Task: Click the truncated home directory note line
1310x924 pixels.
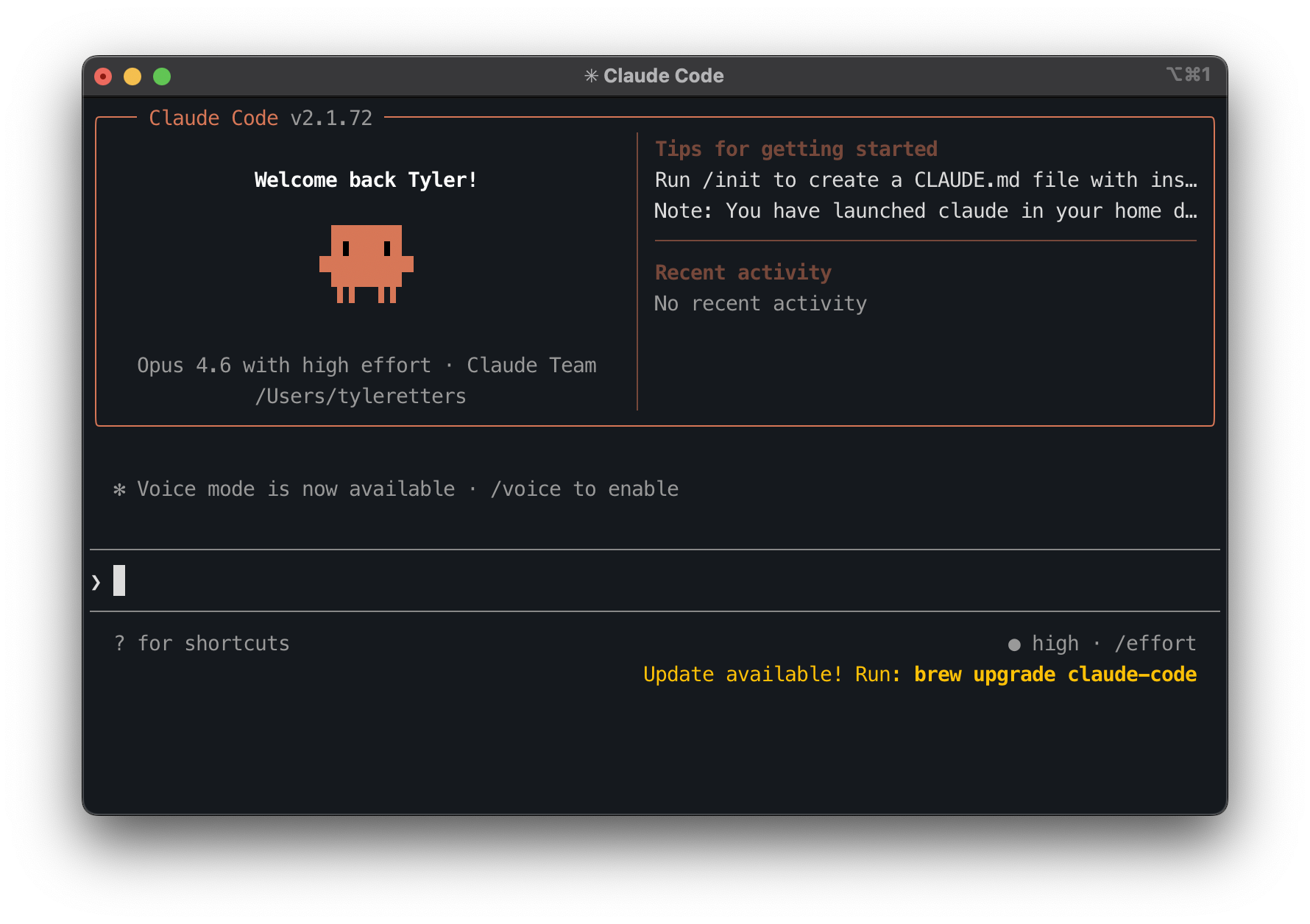Action: click(x=925, y=211)
